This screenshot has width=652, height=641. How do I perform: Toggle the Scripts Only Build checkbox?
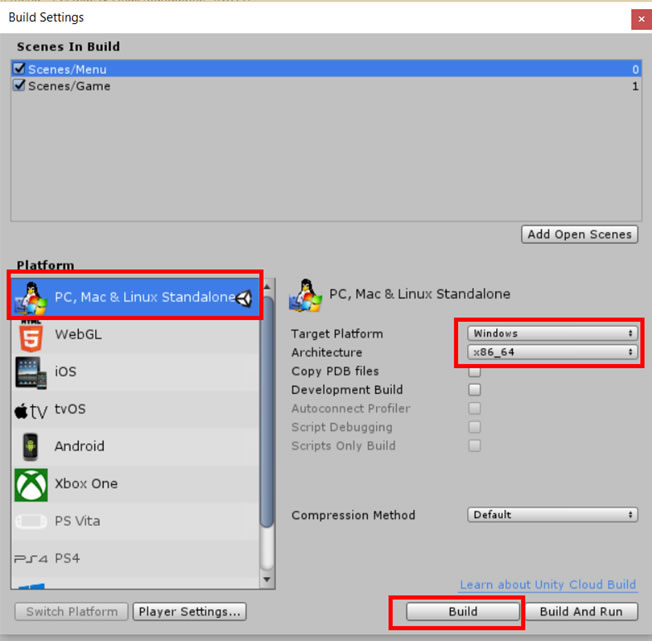474,446
